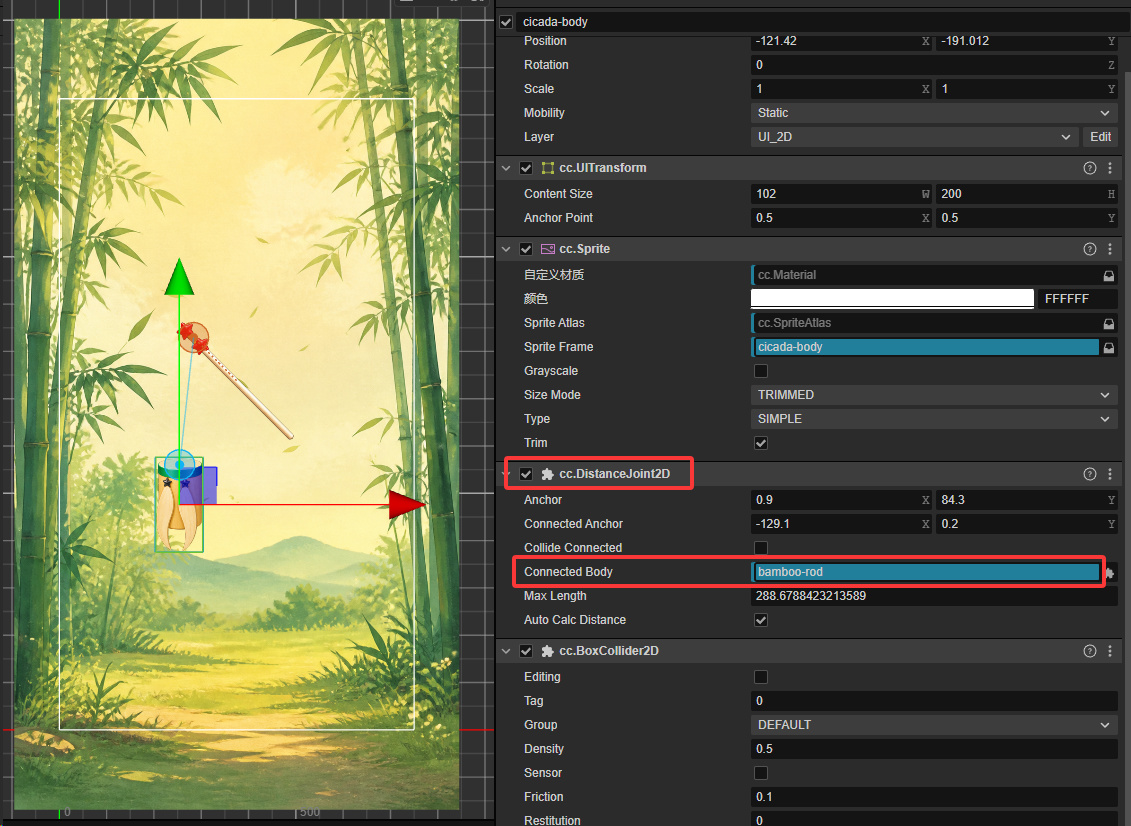Screen dimensions: 1131x826
Task: Click Sprite Frame asset picker icon
Action: 1109,348
